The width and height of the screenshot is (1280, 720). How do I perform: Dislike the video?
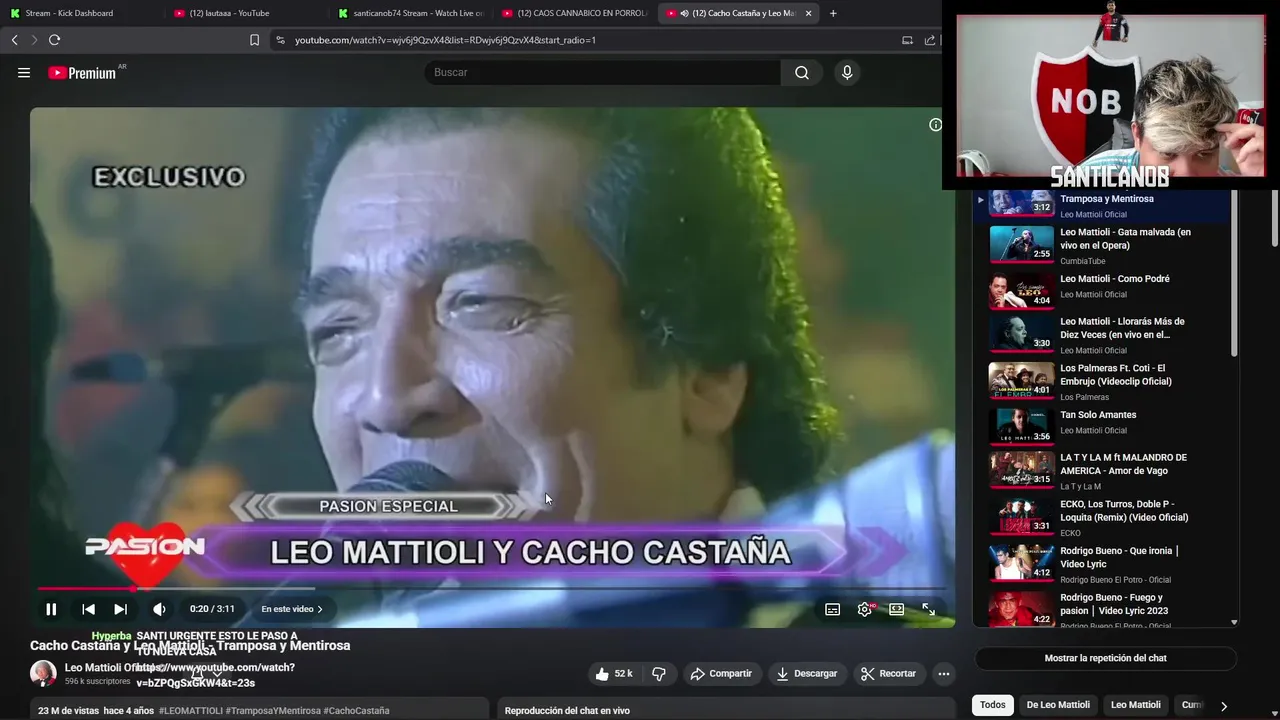pyautogui.click(x=659, y=674)
